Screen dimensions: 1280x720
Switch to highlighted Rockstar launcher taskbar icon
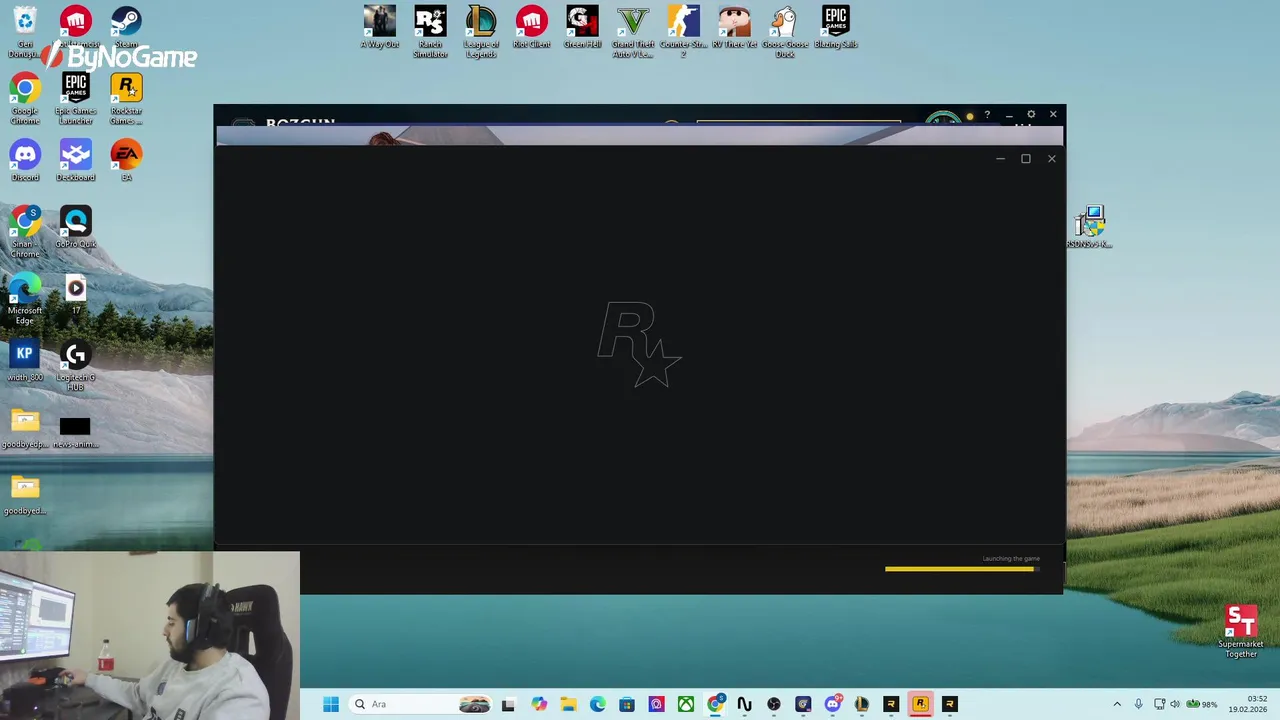point(920,704)
